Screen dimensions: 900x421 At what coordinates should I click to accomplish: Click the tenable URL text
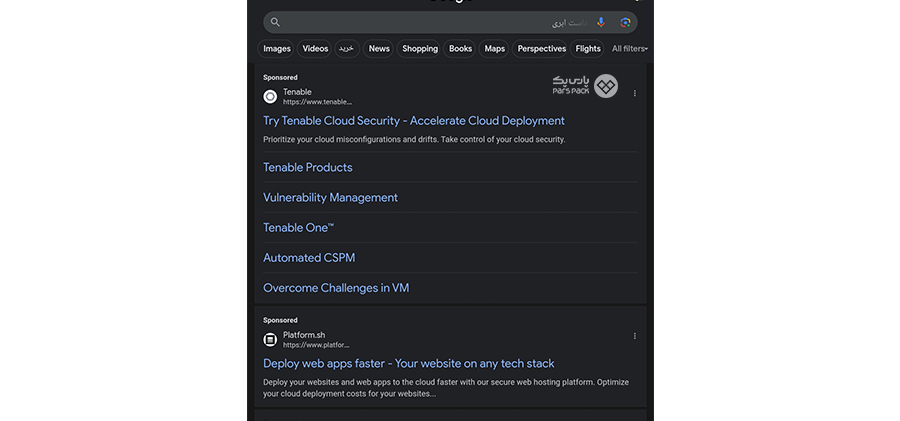[x=317, y=102]
